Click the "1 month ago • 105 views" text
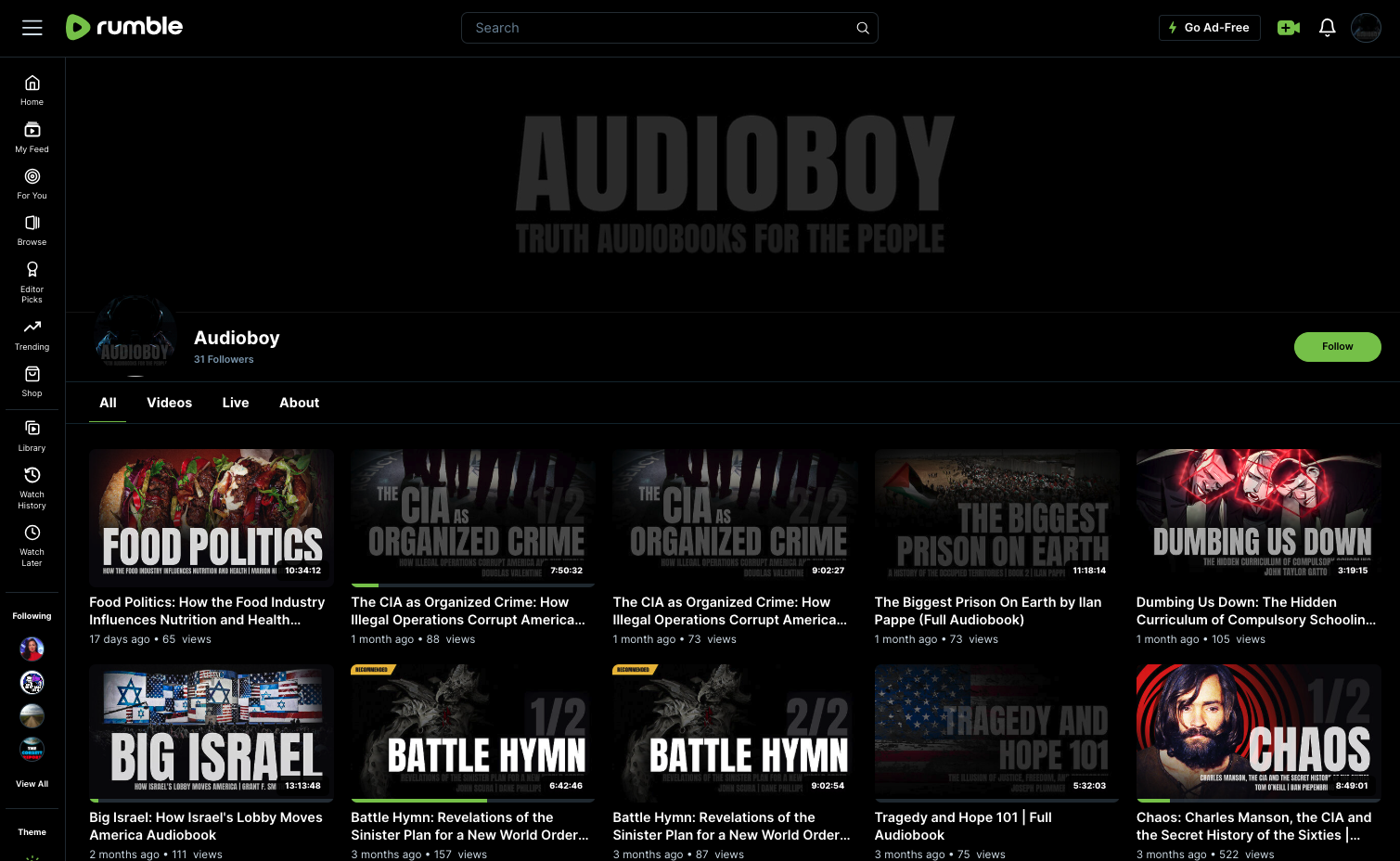 (x=1201, y=639)
